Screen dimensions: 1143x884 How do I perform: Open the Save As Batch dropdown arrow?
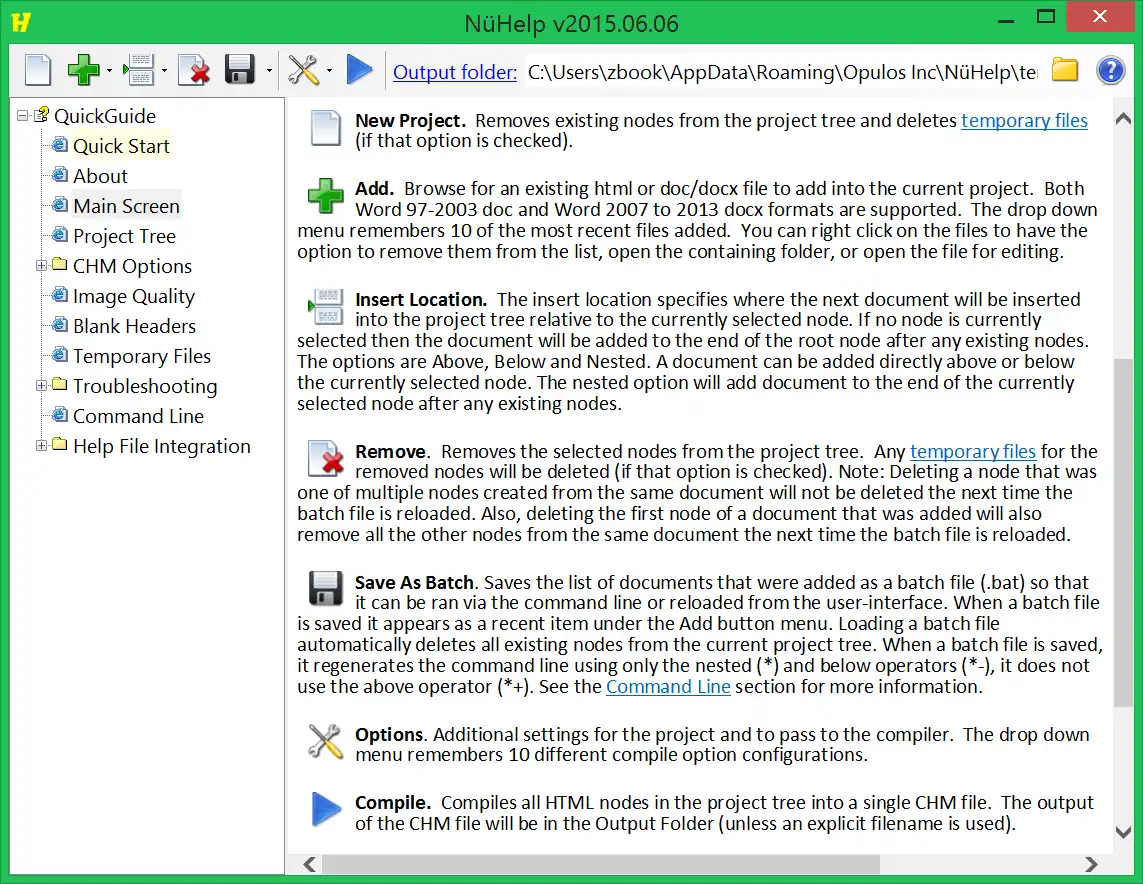269,71
